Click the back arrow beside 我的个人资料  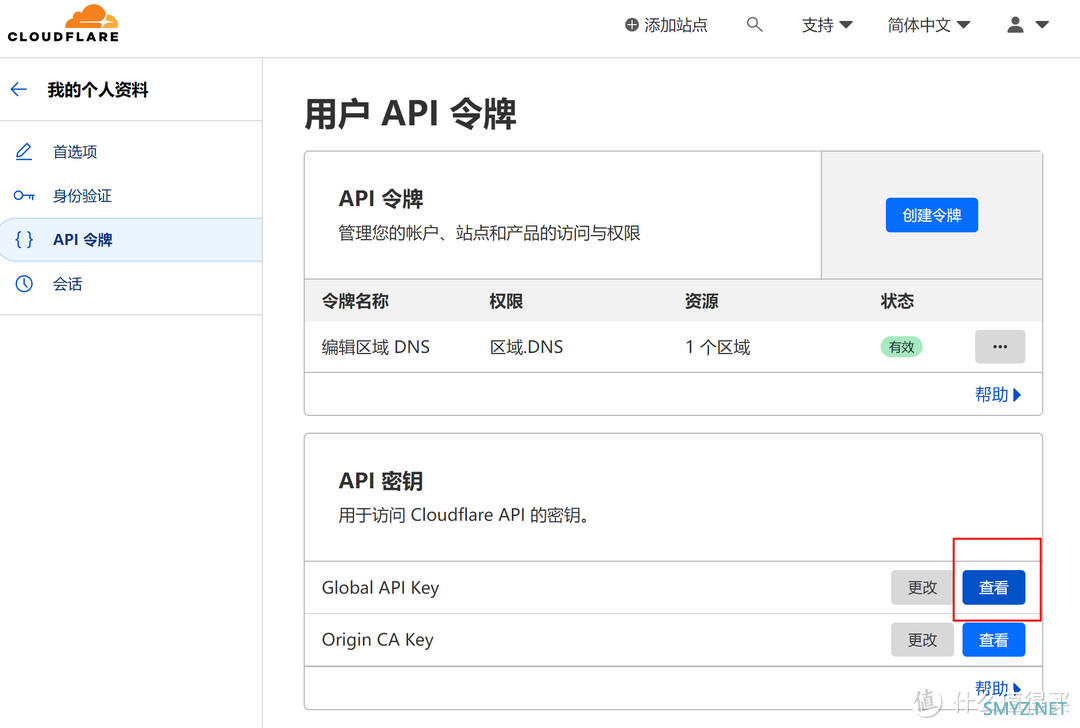pos(19,90)
